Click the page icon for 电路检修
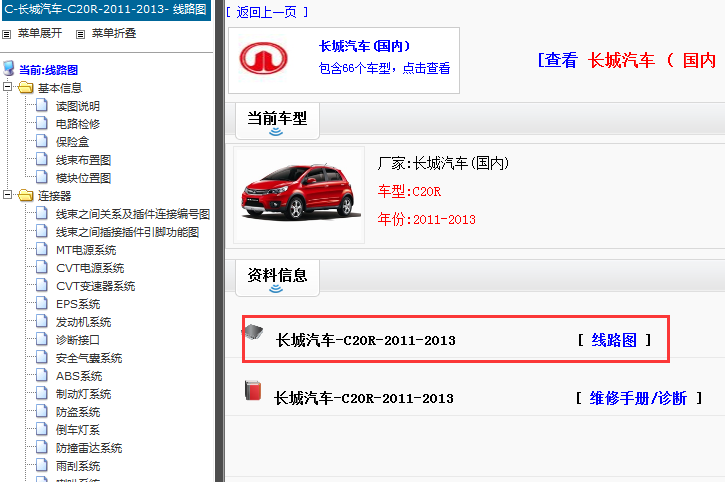 42,123
